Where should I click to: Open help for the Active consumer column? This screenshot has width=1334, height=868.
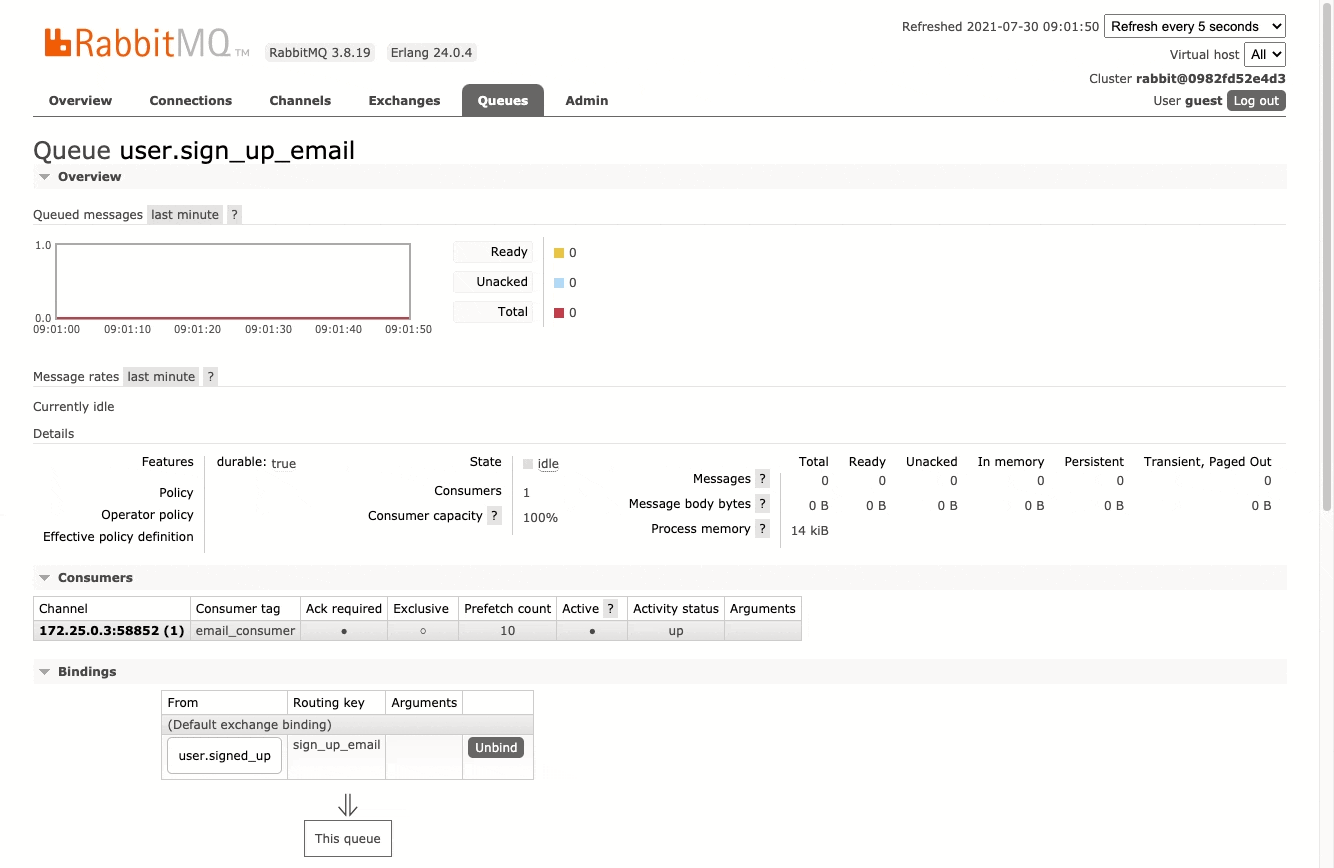pos(610,608)
